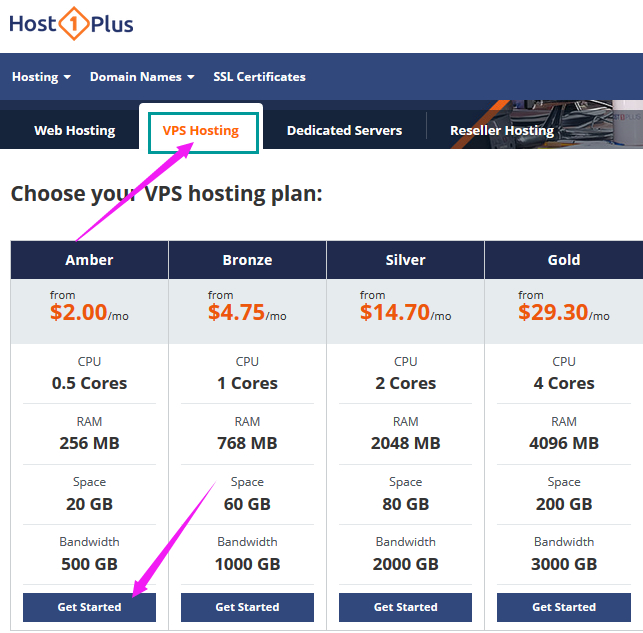
Task: Switch to the Web Hosting tab
Action: coord(75,130)
